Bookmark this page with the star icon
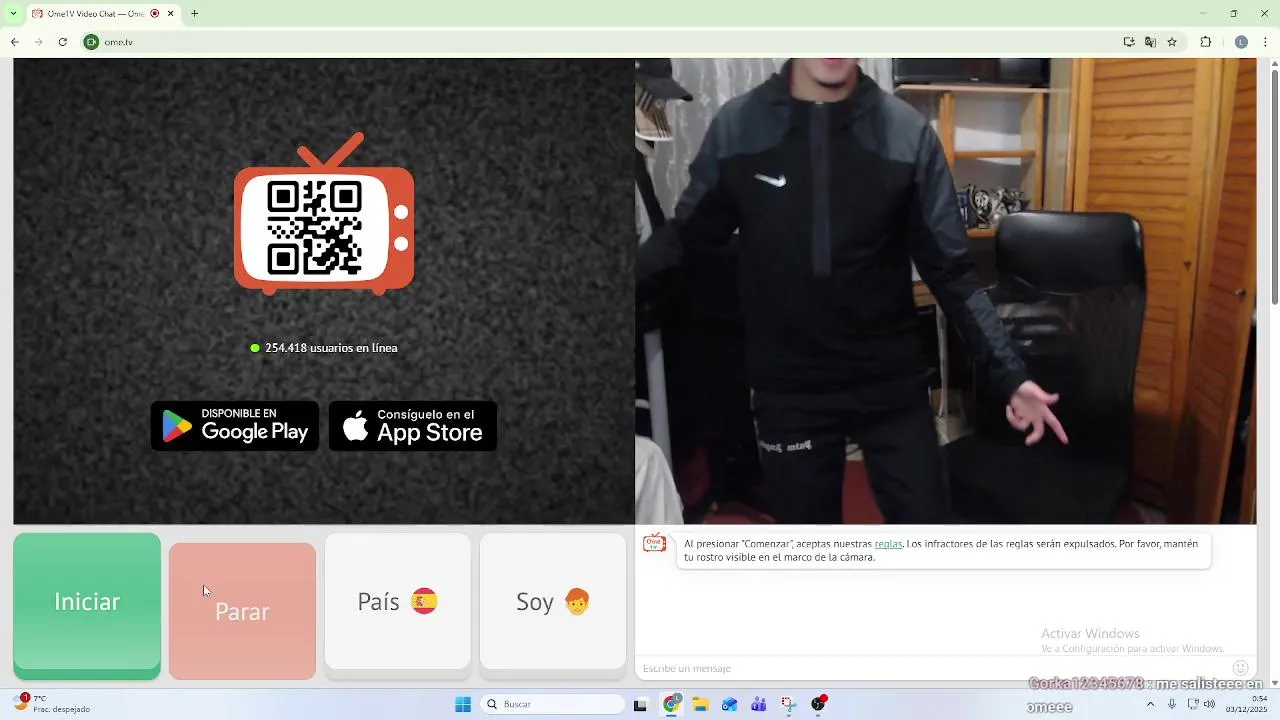1280x720 pixels. click(1172, 42)
